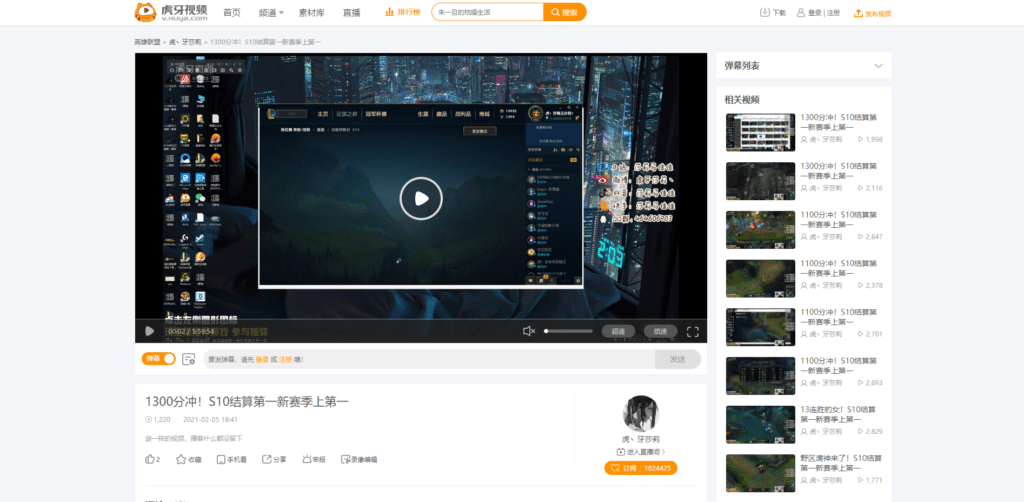
Task: Click the player volume slider
Action: pos(569,331)
